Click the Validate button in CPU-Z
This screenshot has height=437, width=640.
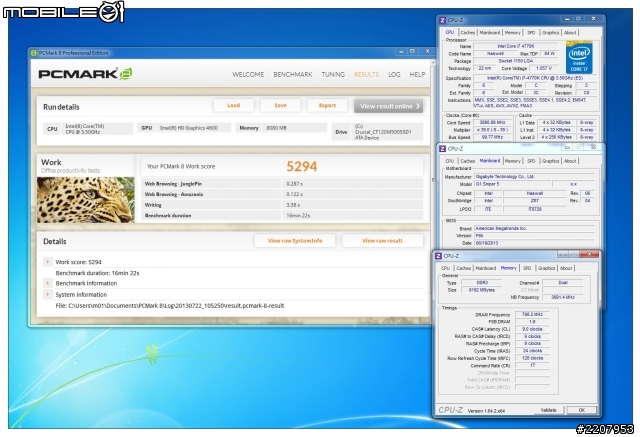coord(549,410)
